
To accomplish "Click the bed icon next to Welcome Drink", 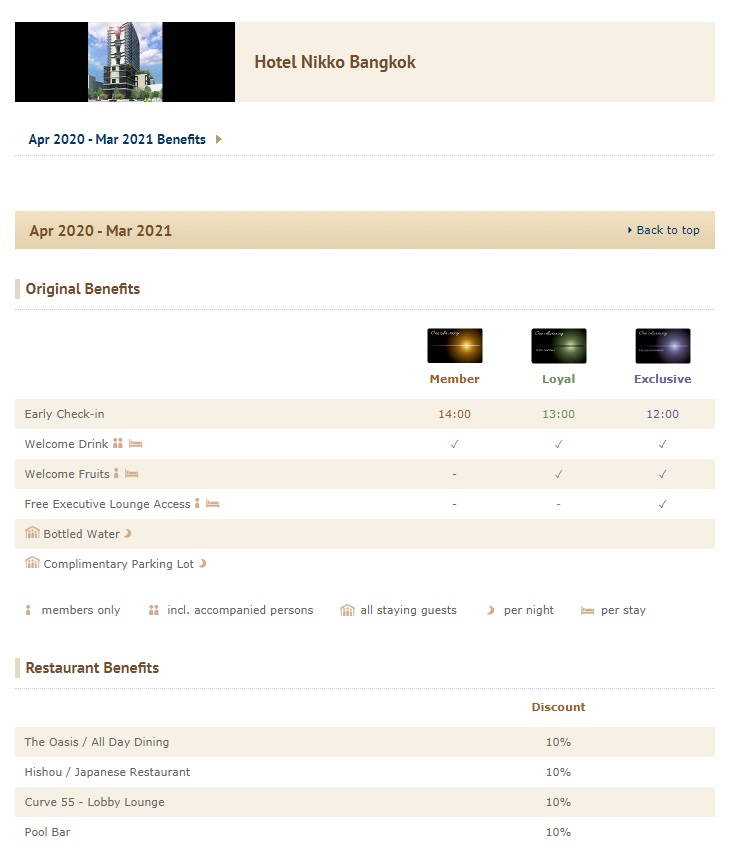I will [x=136, y=444].
